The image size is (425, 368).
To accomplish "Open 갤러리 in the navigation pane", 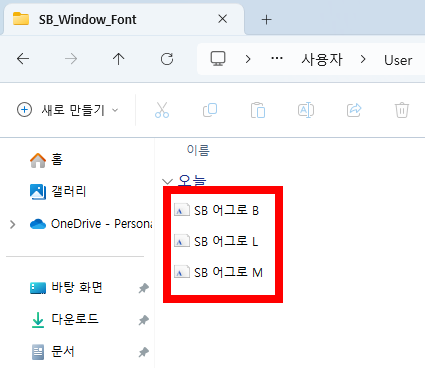I will click(x=58, y=192).
